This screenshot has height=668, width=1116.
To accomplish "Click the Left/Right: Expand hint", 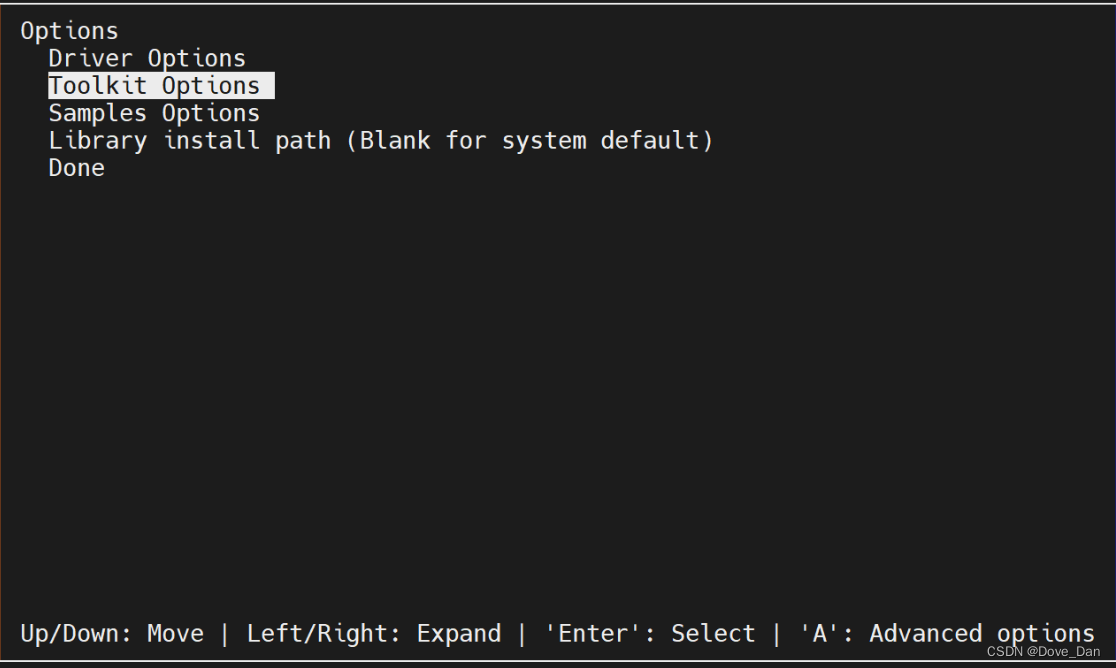I will 375,633.
